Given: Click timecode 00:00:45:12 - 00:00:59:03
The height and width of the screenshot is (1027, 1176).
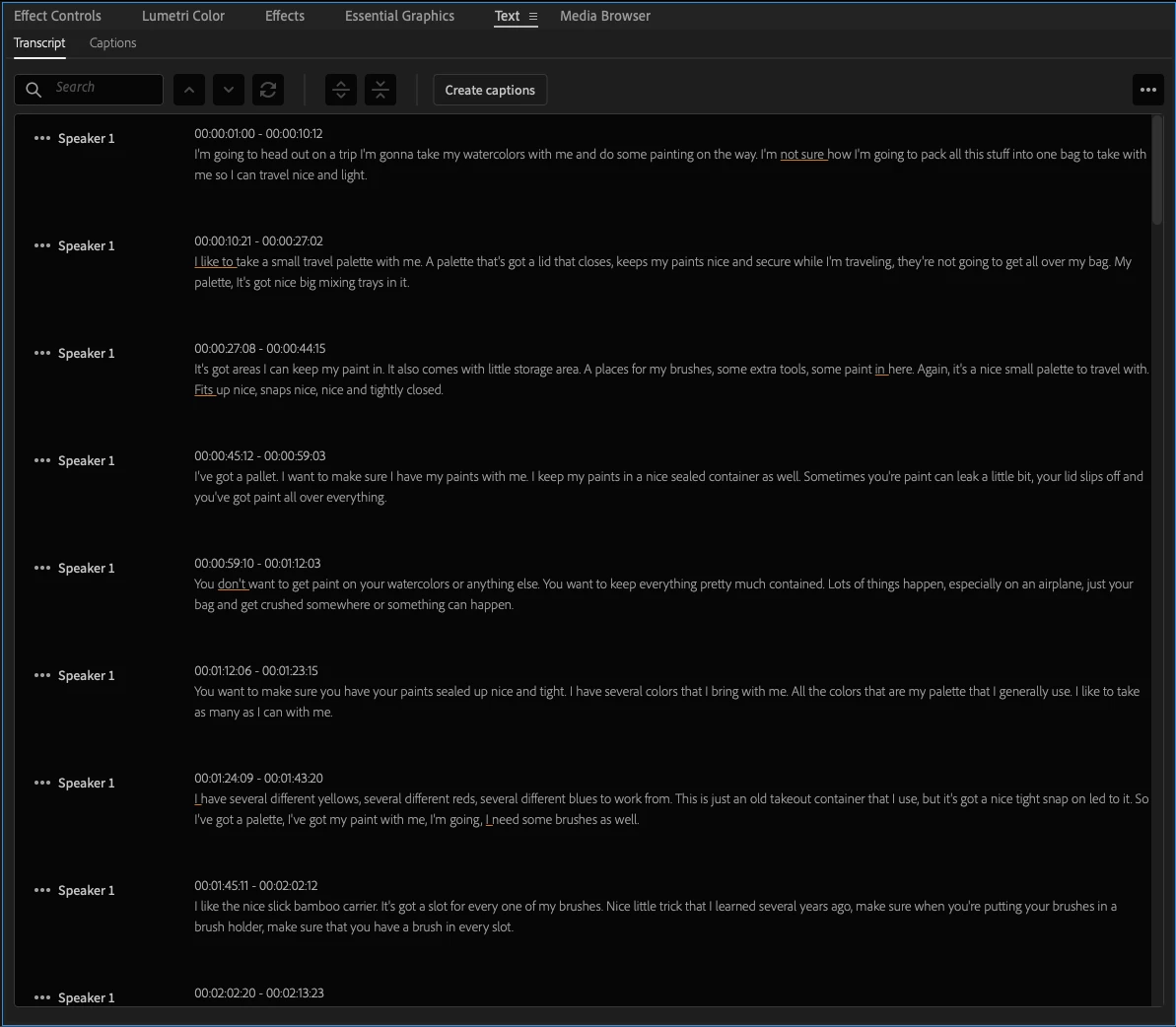Looking at the screenshot, I should click(x=259, y=455).
